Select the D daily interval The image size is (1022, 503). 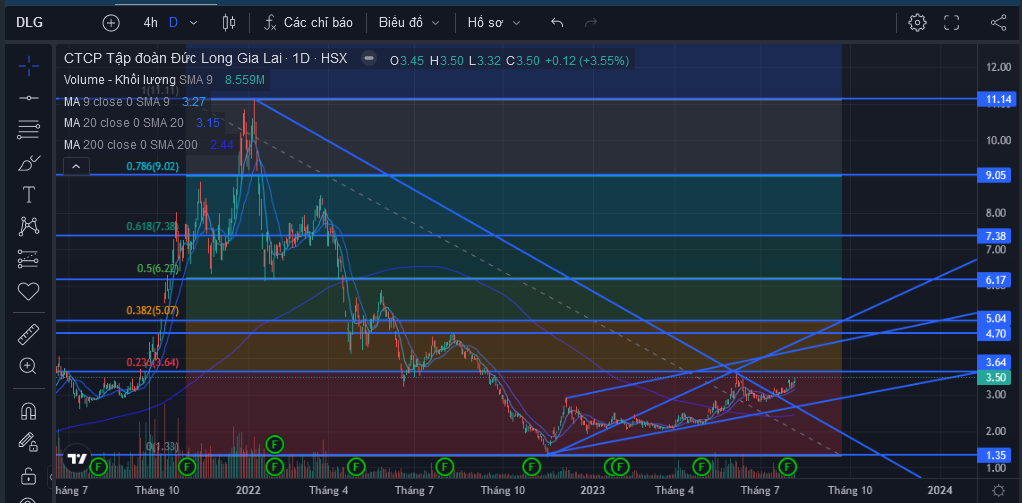coord(173,23)
